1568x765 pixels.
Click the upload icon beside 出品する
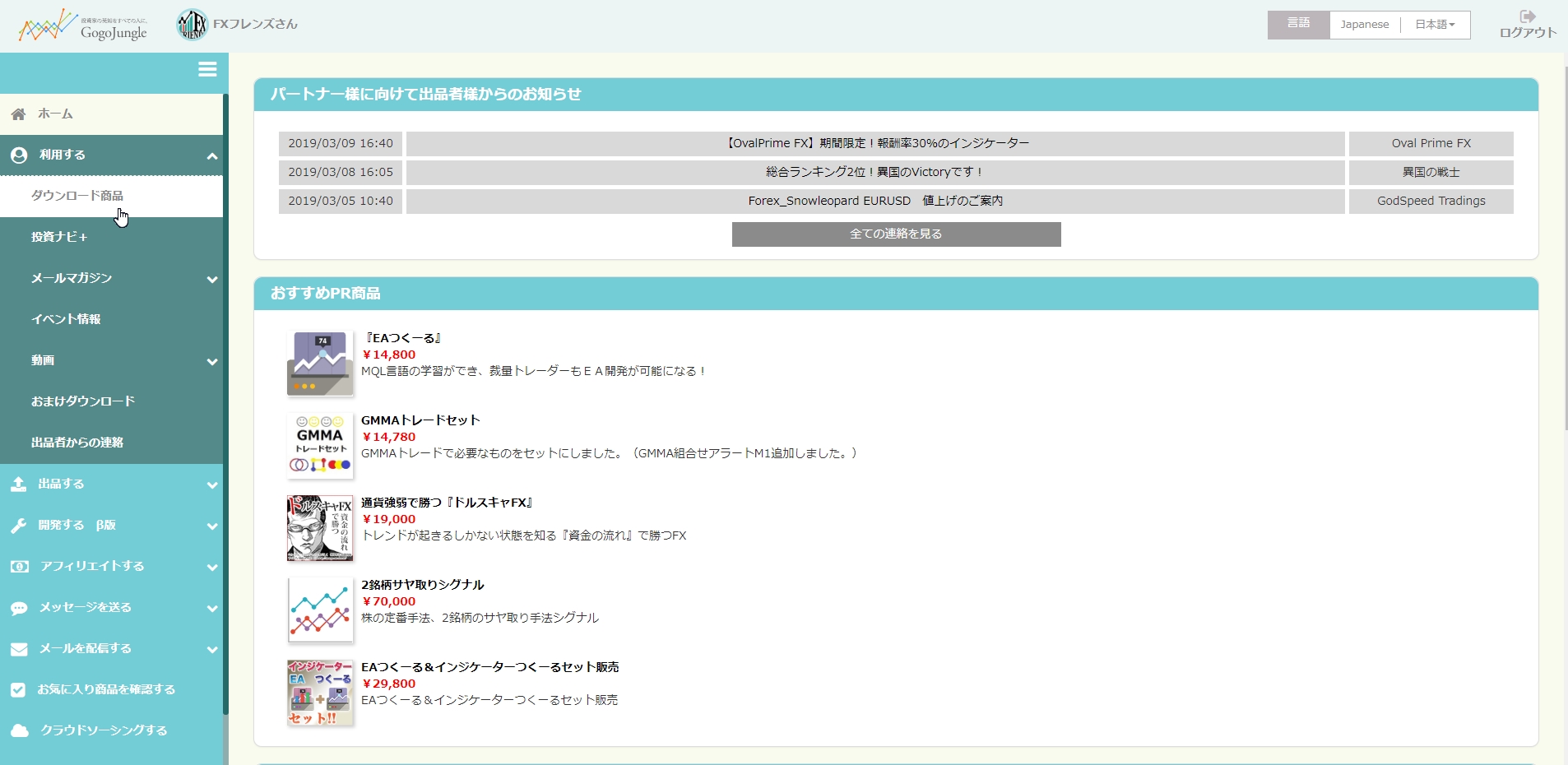[x=19, y=484]
